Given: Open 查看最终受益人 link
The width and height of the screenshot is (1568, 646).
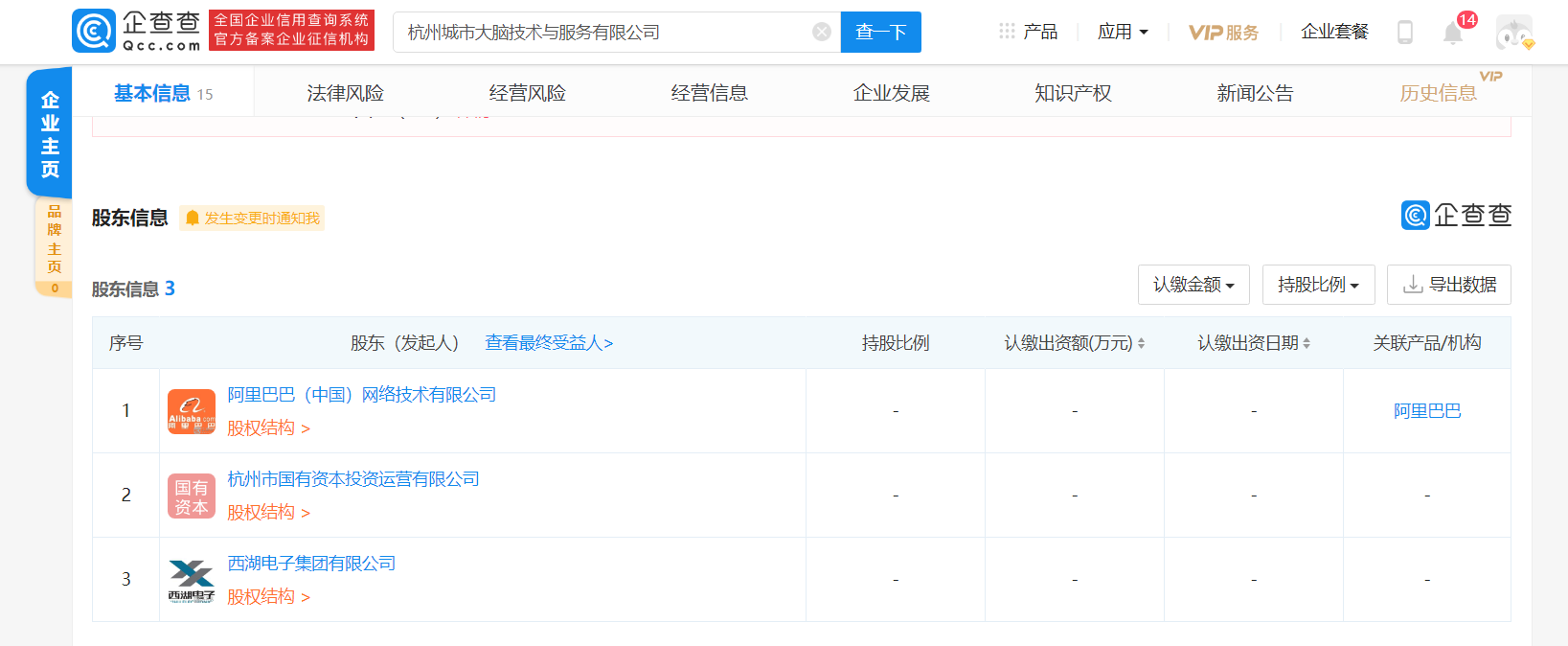Looking at the screenshot, I should [549, 343].
